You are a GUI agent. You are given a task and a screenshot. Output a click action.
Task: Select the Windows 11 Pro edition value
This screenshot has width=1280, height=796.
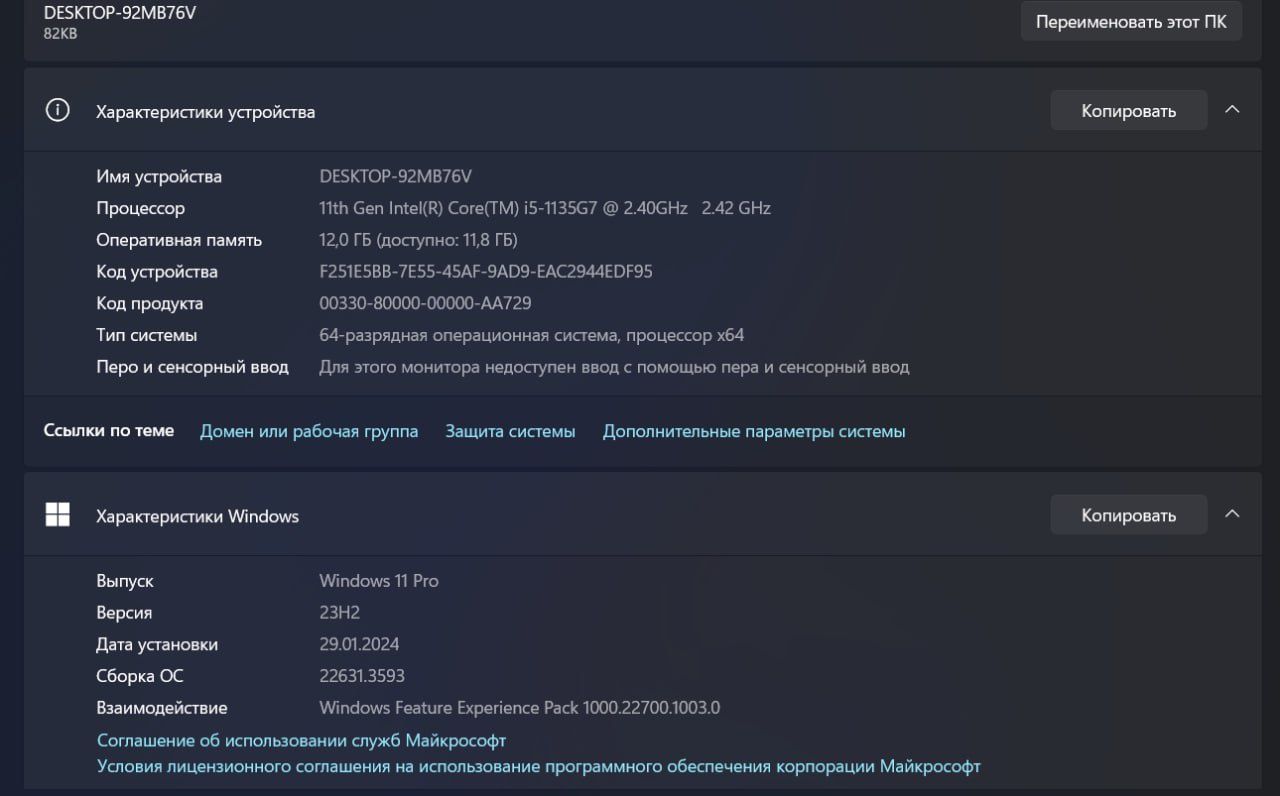coord(379,580)
